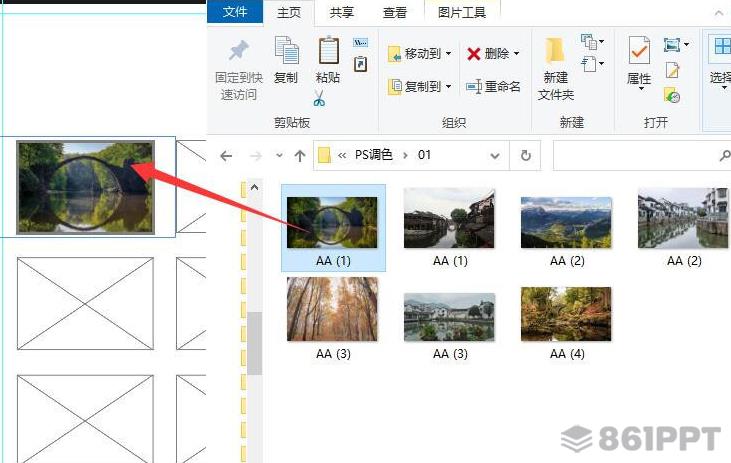Image resolution: width=731 pixels, height=463 pixels.
Task: Click the AA (4) file name
Action: (567, 354)
